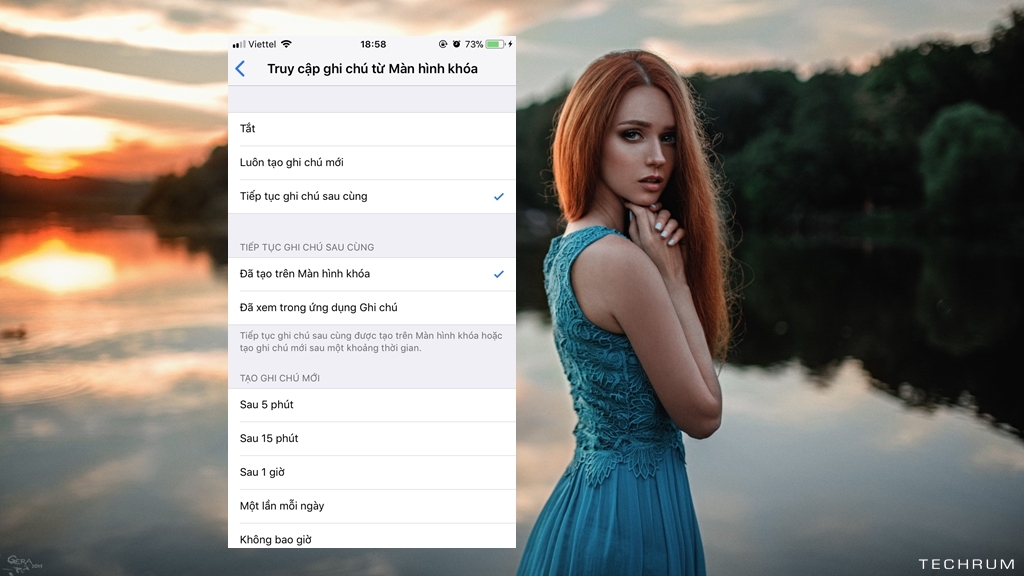Choose Luôn tạo ghi chú mới
The image size is (1024, 576).
click(372, 163)
